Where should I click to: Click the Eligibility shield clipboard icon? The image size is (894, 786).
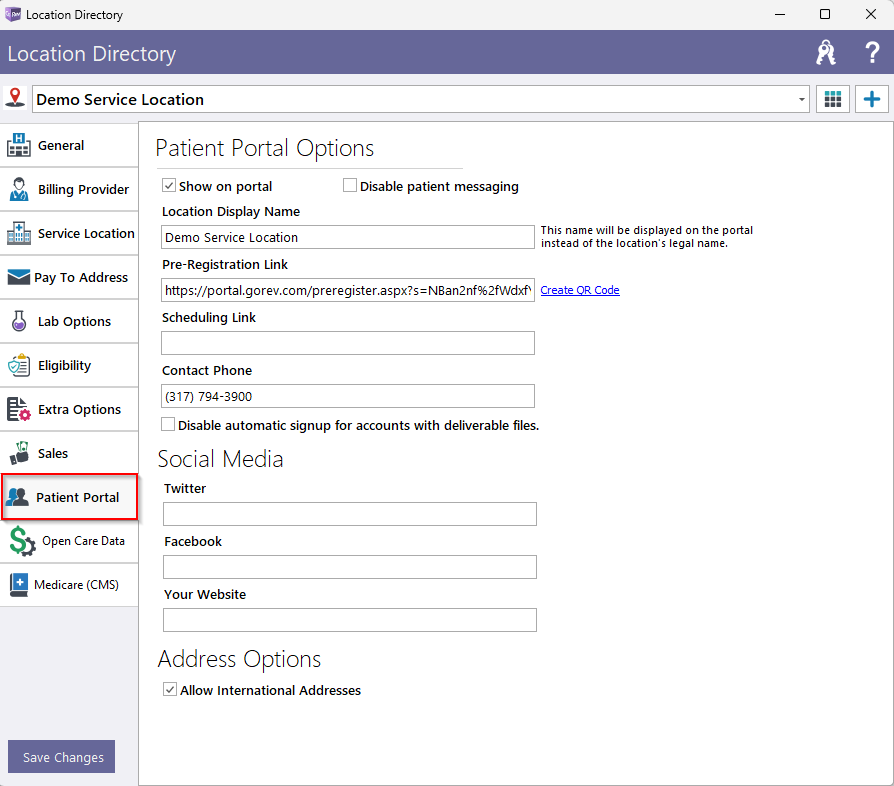(x=19, y=365)
